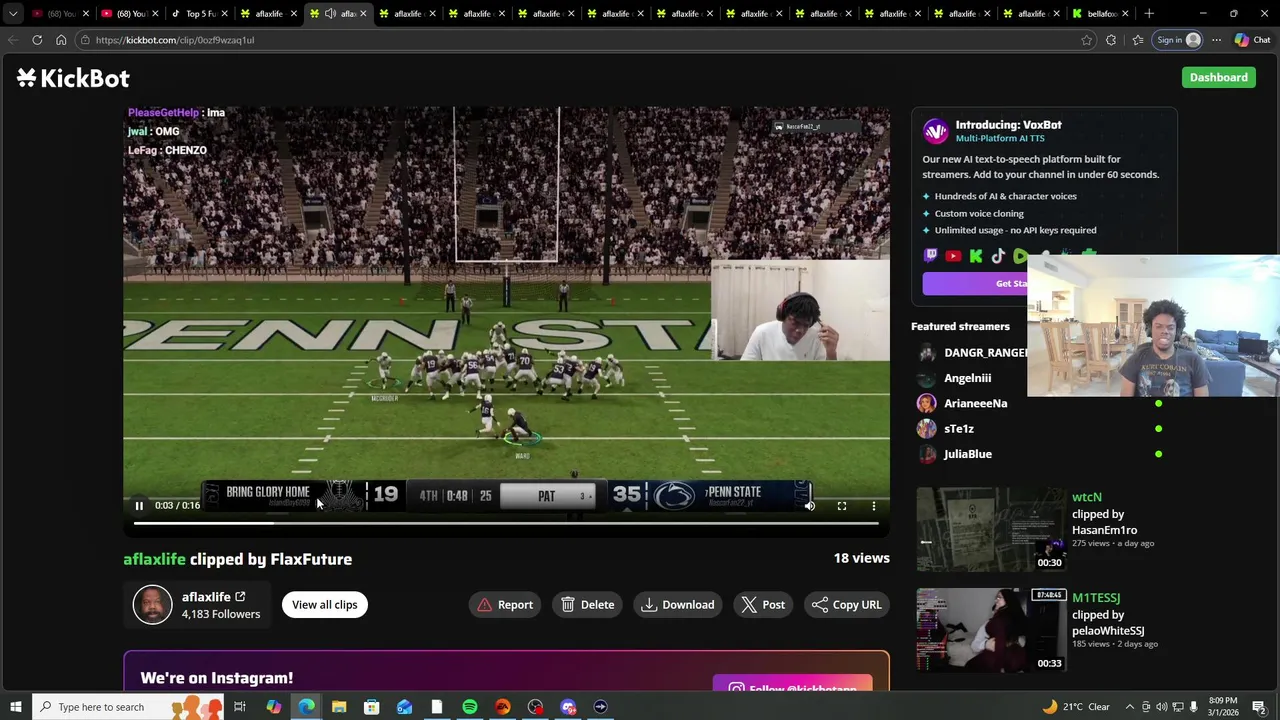Pause the clip with the pause icon
1280x720 pixels.
(x=139, y=506)
